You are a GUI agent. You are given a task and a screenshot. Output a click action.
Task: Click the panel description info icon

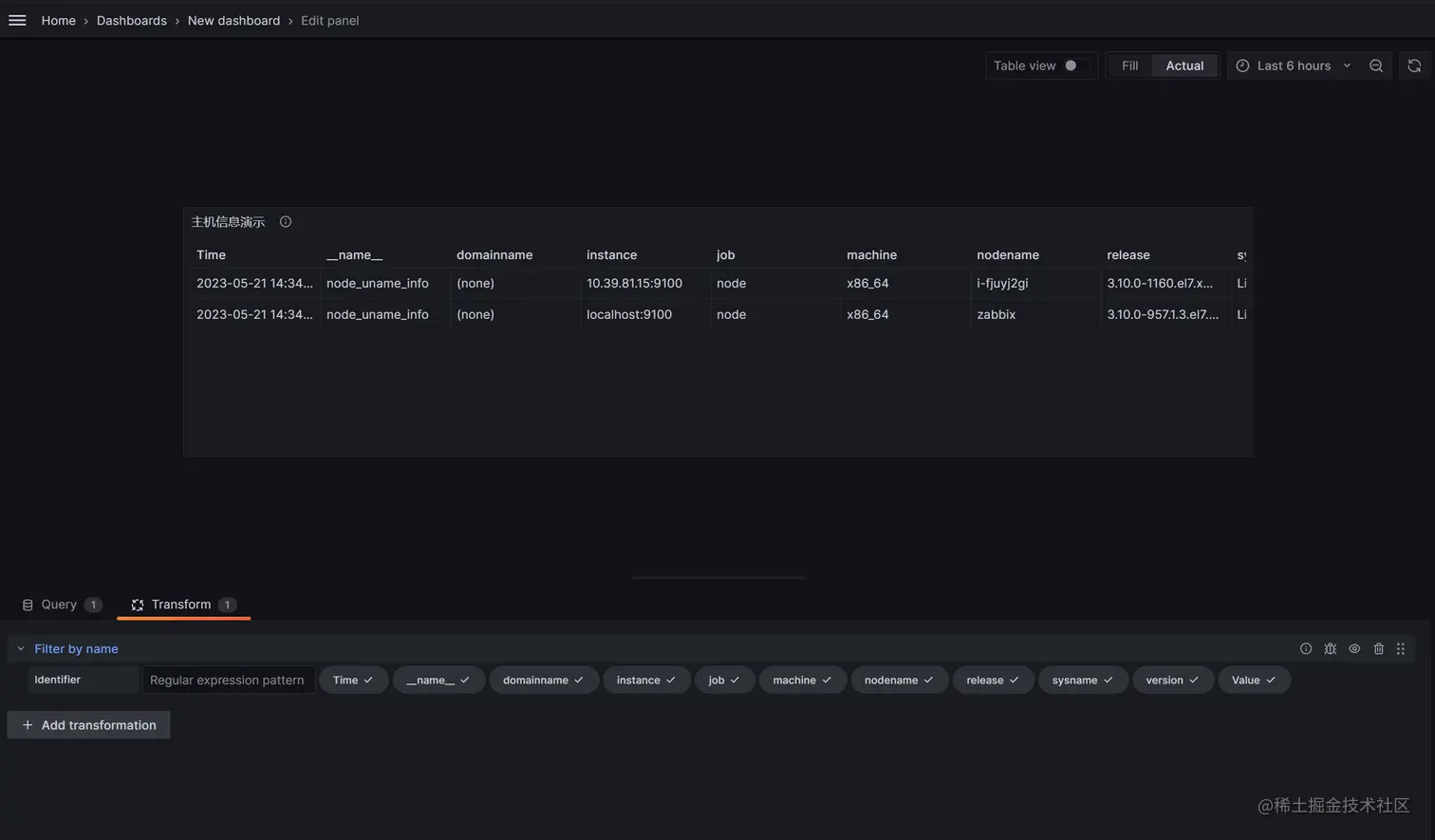click(286, 222)
